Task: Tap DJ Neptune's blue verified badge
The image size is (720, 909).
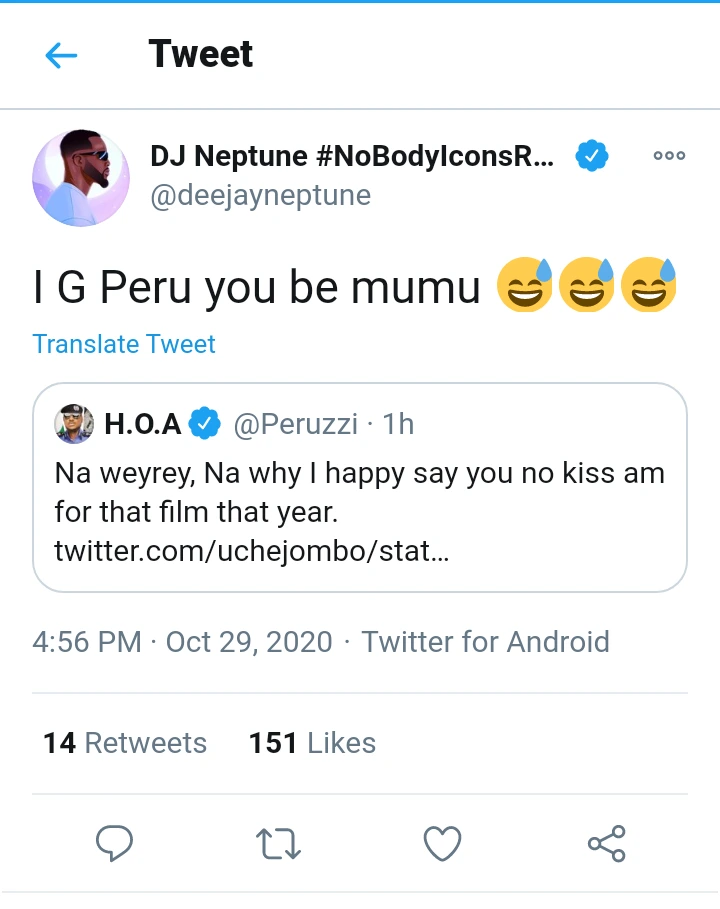Action: [592, 156]
